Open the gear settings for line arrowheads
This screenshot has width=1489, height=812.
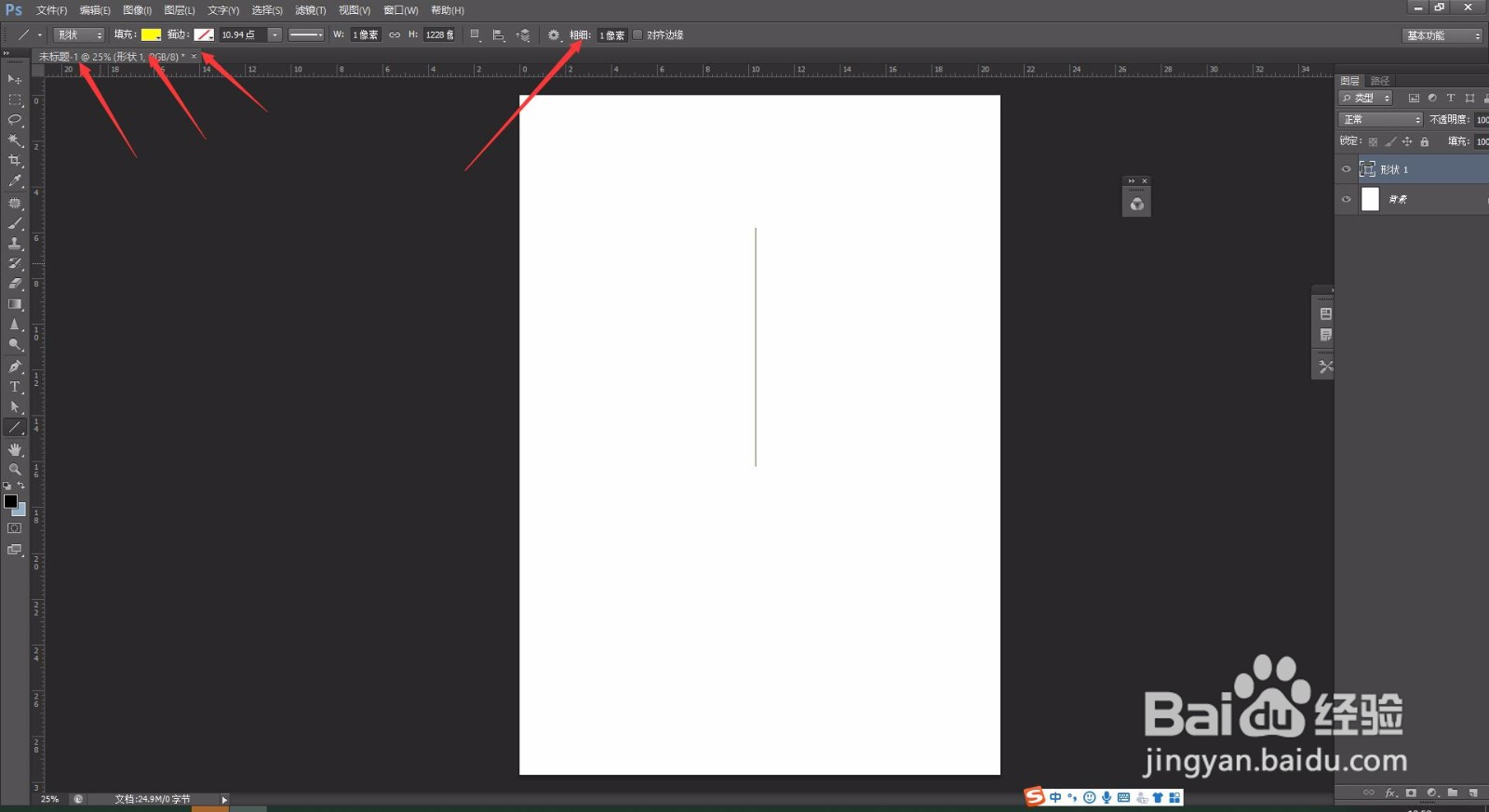(554, 35)
